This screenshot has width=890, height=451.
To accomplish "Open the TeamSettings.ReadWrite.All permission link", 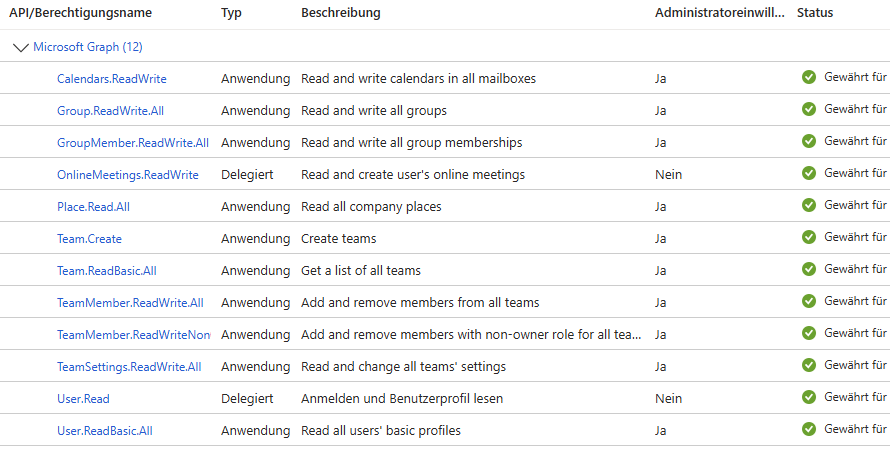I will click(x=129, y=367).
